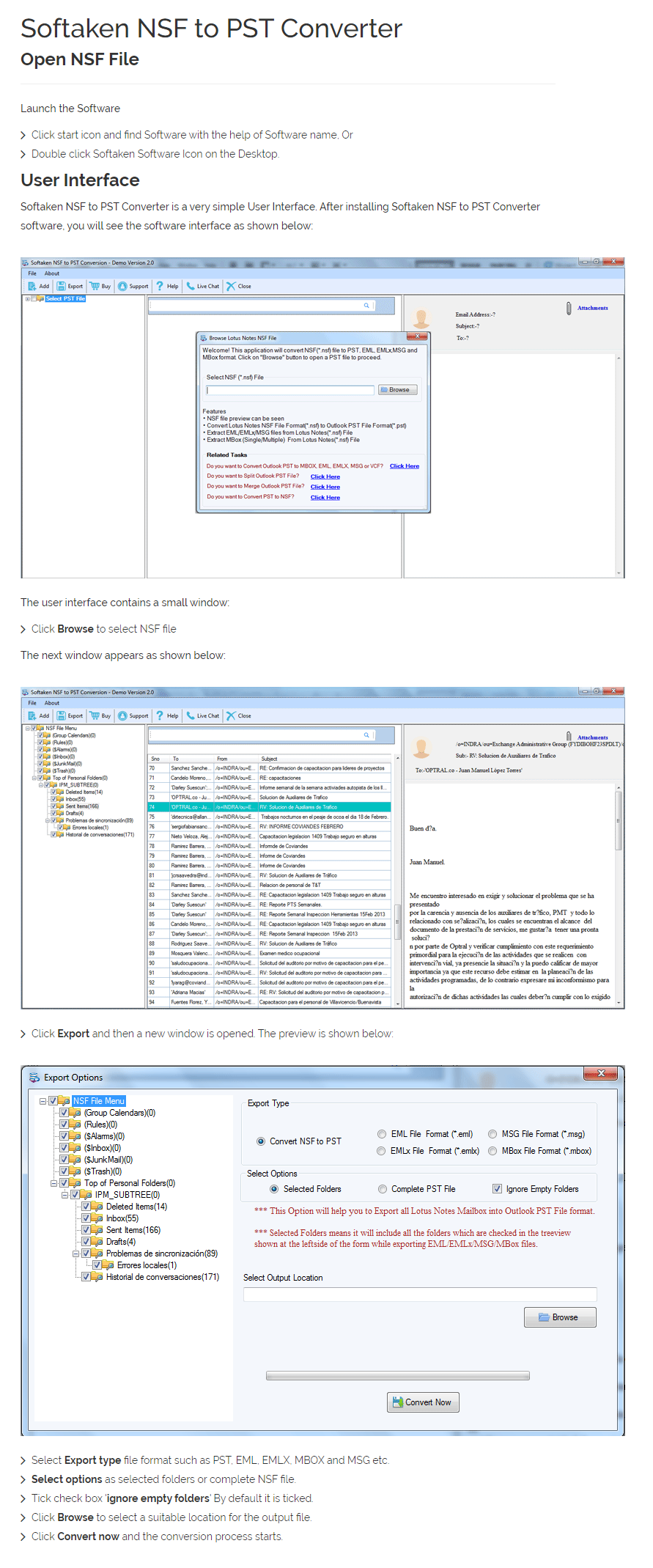Open the File menu in the second screenshot

coord(32,703)
